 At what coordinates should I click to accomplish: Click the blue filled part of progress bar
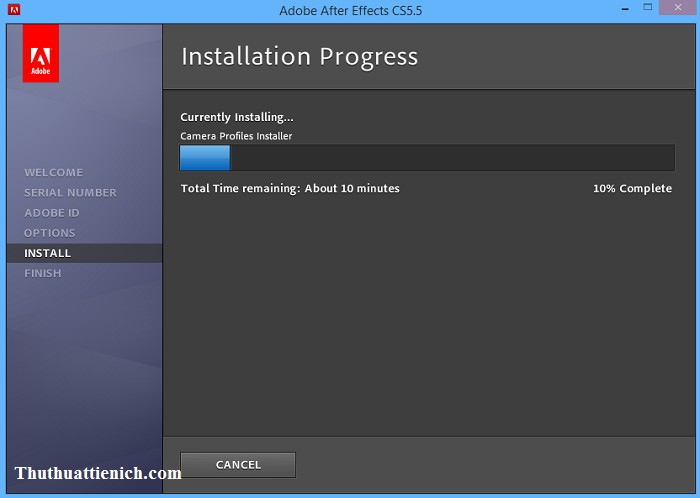point(205,158)
